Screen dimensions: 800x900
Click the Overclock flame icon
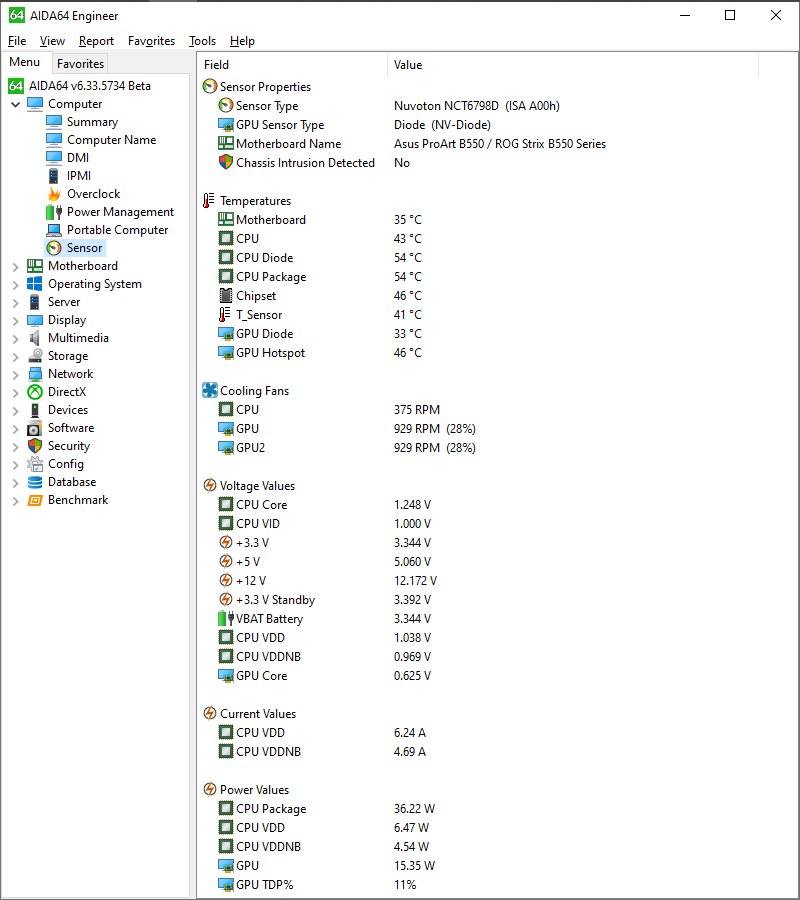point(55,193)
